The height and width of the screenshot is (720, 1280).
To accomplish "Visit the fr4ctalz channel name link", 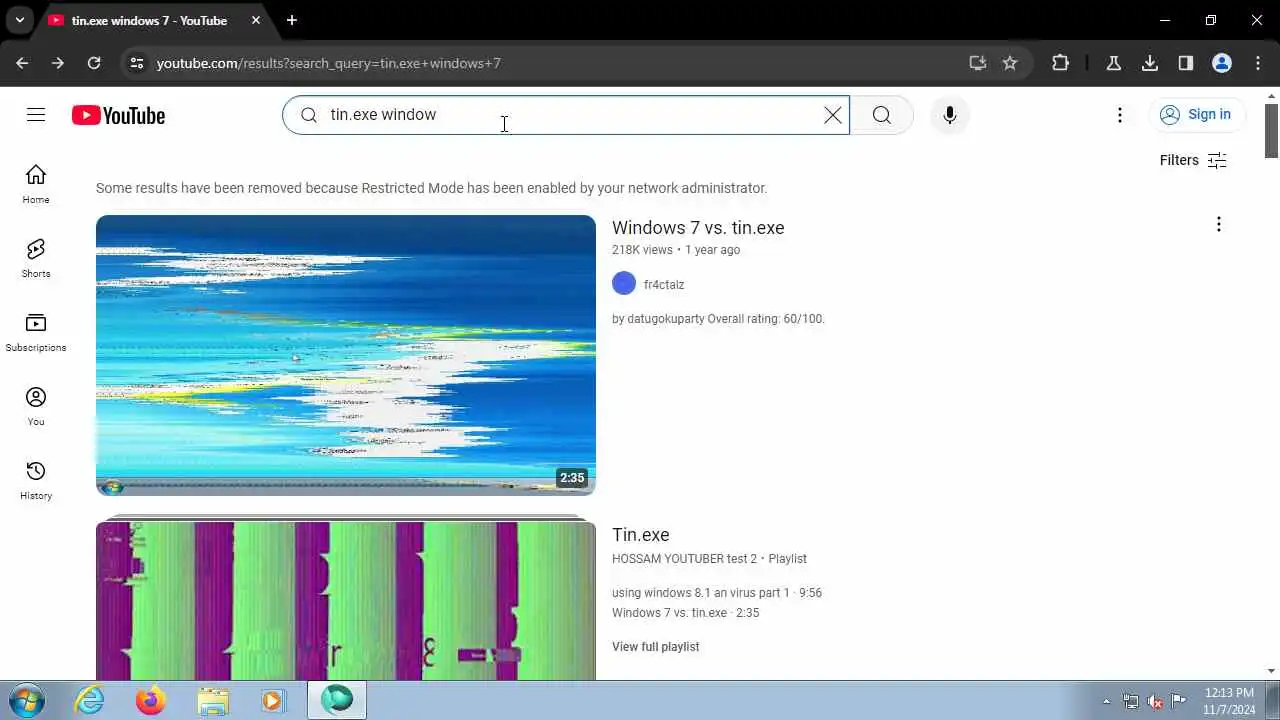I will tap(664, 285).
